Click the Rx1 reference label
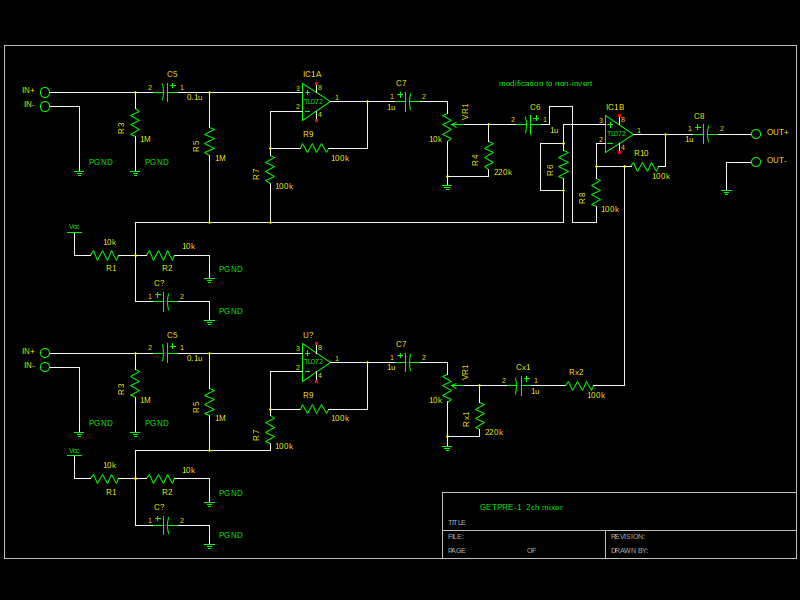Screen dimensions: 800x600 (x=466, y=419)
